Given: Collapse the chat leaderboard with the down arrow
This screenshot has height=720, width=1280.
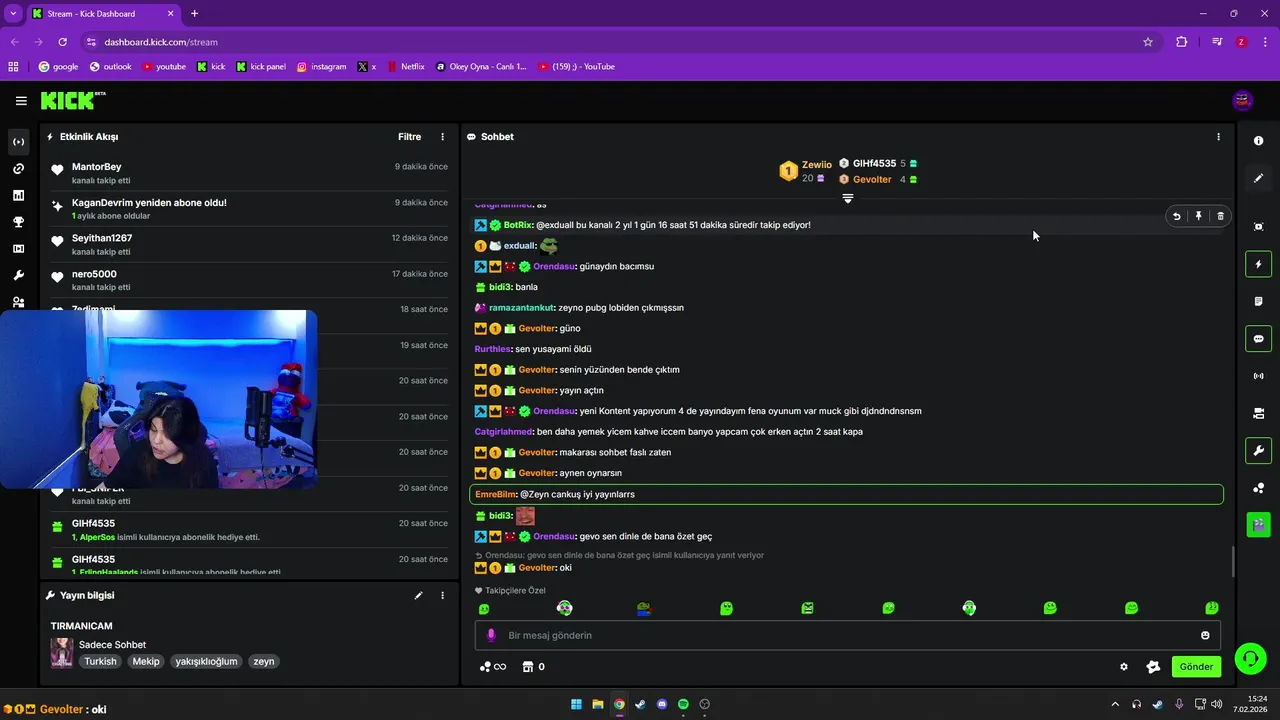Looking at the screenshot, I should (x=848, y=198).
